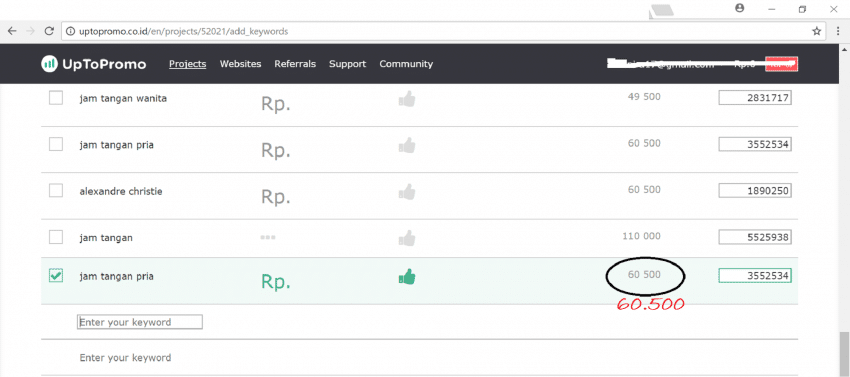Click thumbs-up icon in the 110 000 row
This screenshot has width=850, height=377.
pos(407,238)
